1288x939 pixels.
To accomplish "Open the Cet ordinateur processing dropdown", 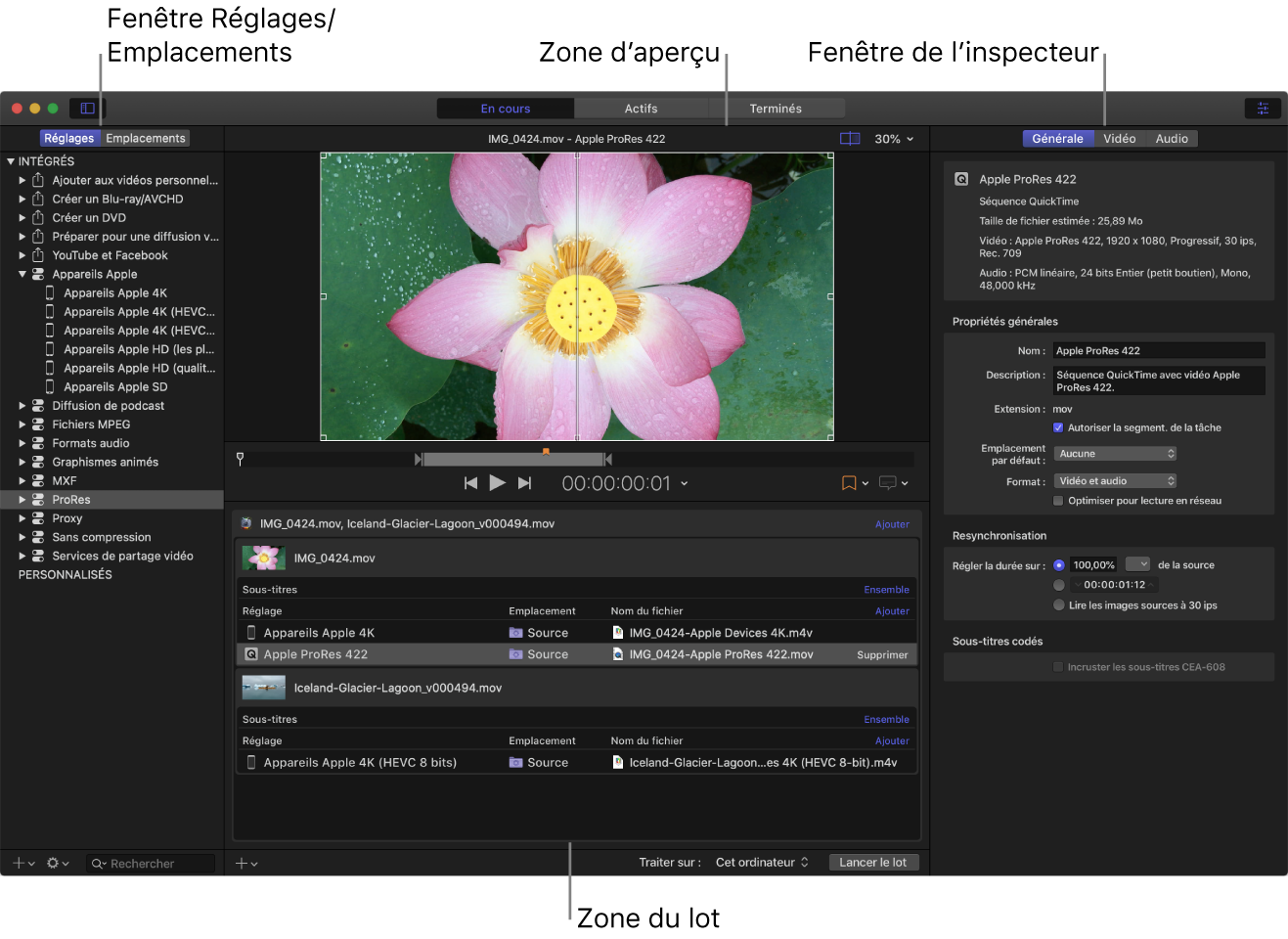I will tap(762, 863).
